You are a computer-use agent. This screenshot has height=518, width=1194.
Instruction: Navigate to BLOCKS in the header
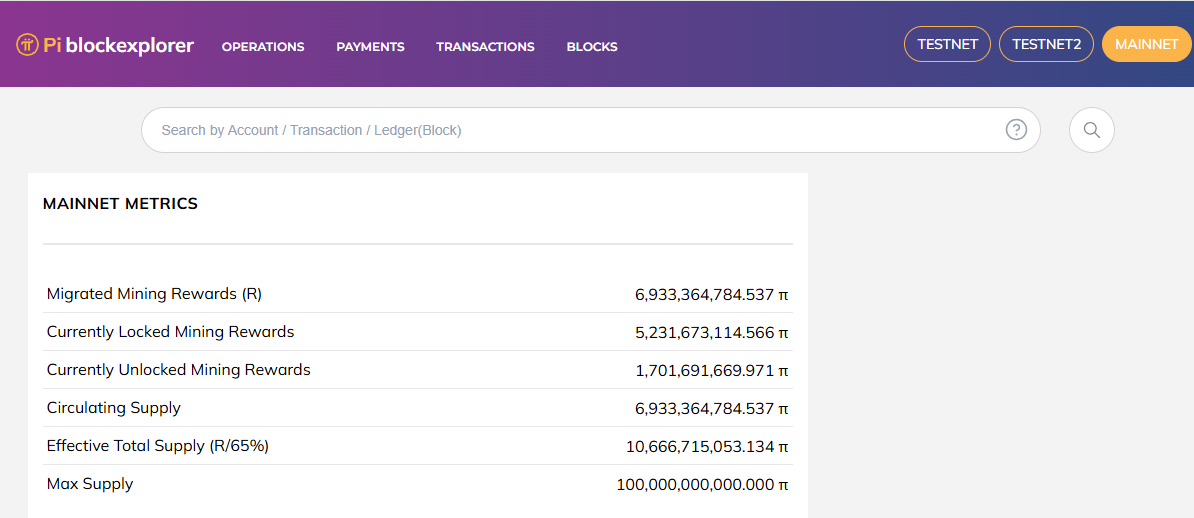point(592,47)
